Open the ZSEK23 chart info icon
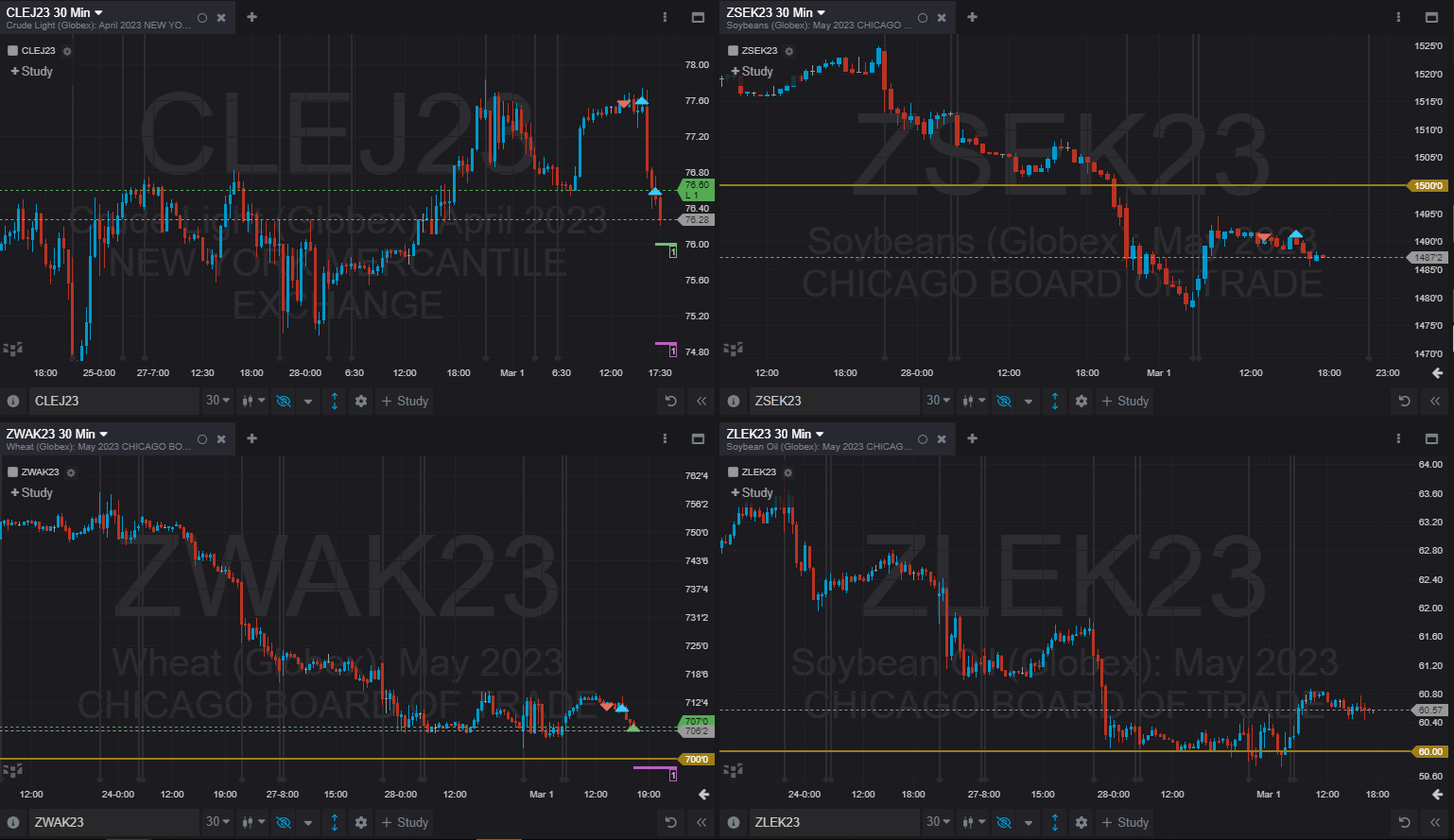 pos(734,401)
